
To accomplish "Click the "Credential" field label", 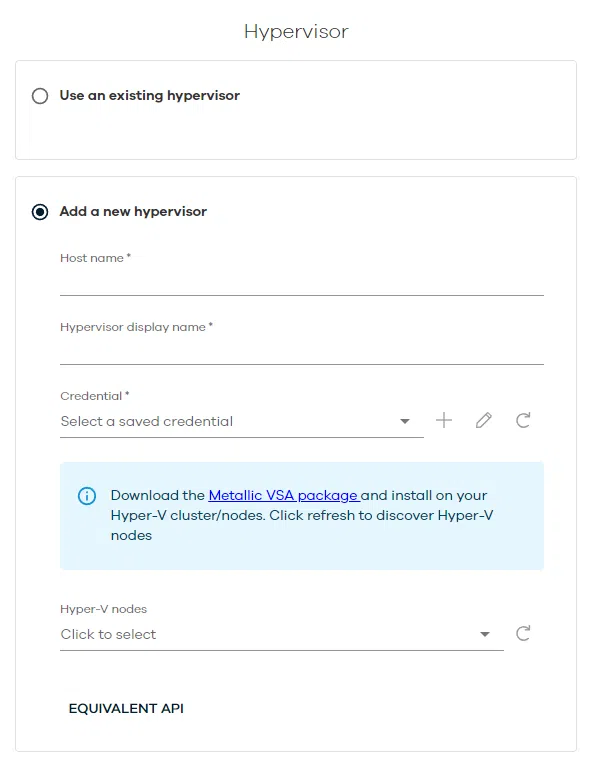I will click(94, 396).
